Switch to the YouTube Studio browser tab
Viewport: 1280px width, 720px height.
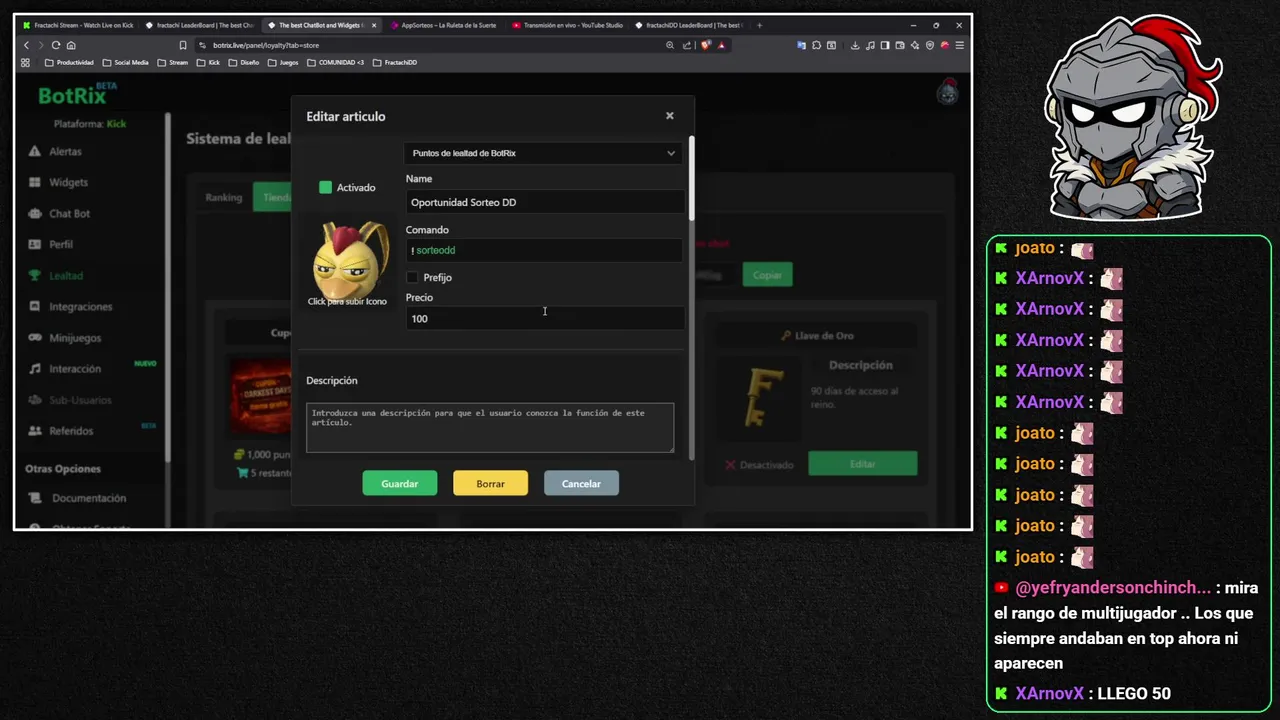coord(566,25)
